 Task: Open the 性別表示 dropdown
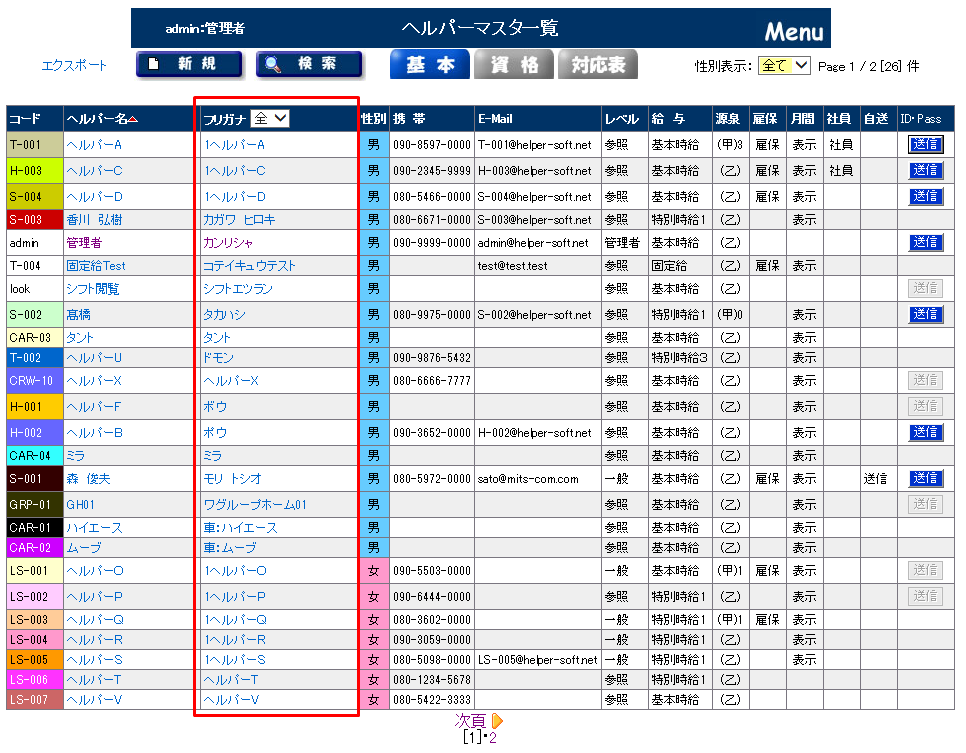[784, 66]
